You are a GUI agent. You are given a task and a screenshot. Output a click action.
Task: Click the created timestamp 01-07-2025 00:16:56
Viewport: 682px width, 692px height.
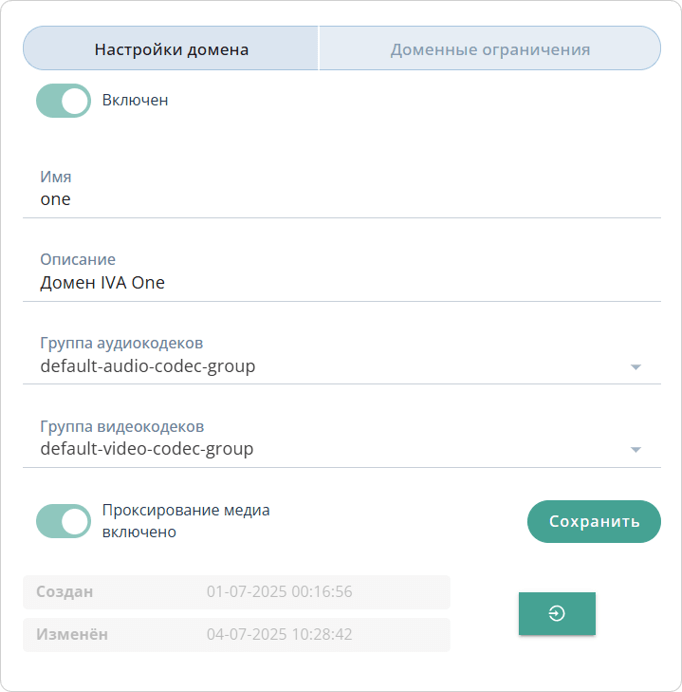point(279,592)
